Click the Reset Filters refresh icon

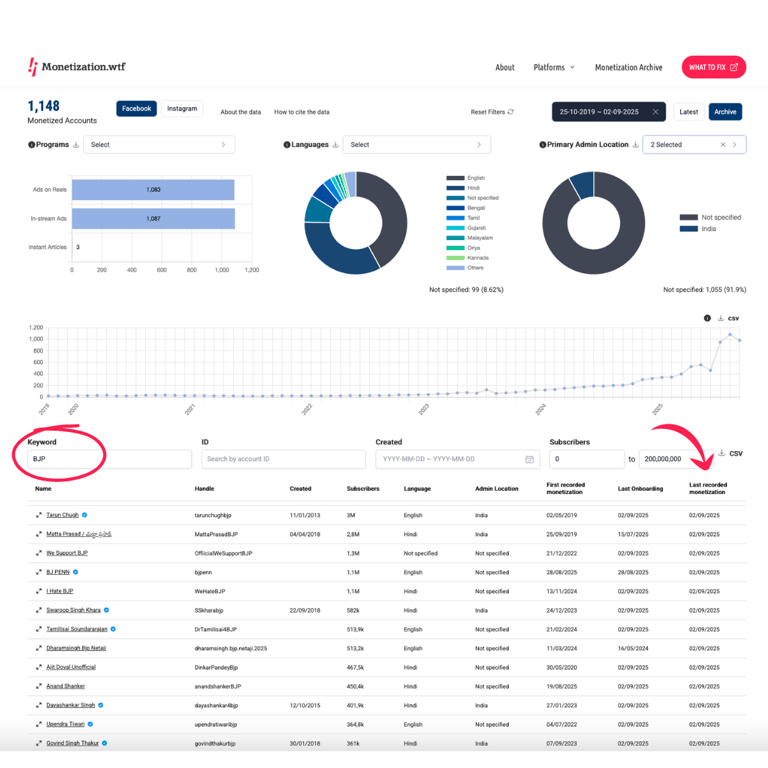coord(511,112)
